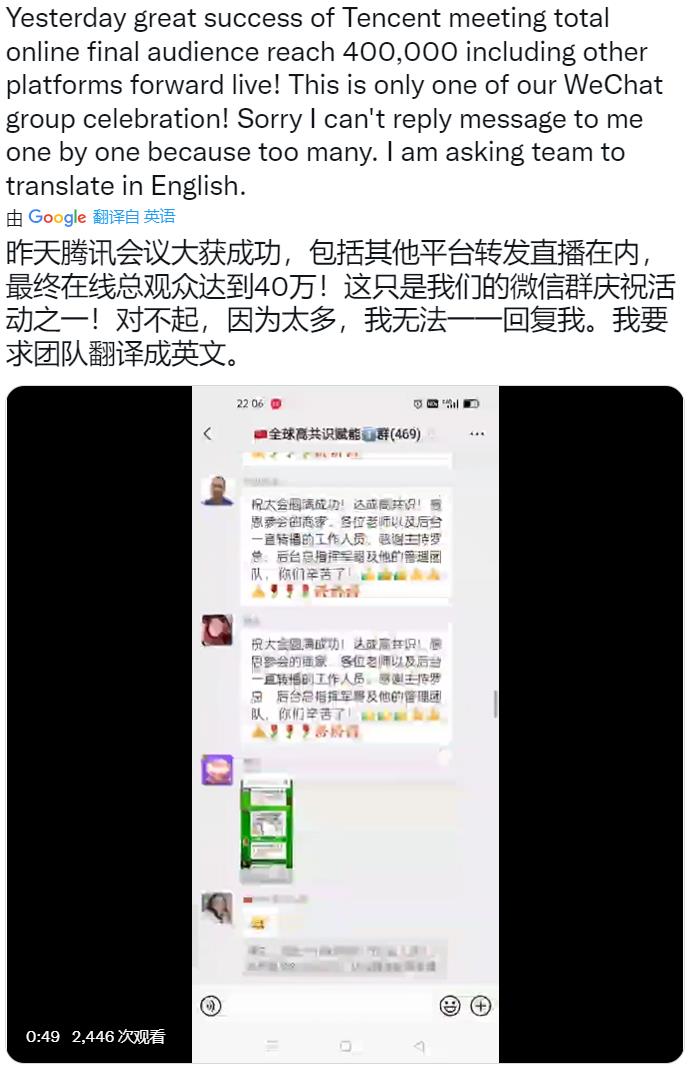Tap the voice input icon in chat bar
693x1073 pixels.
pos(211,1005)
